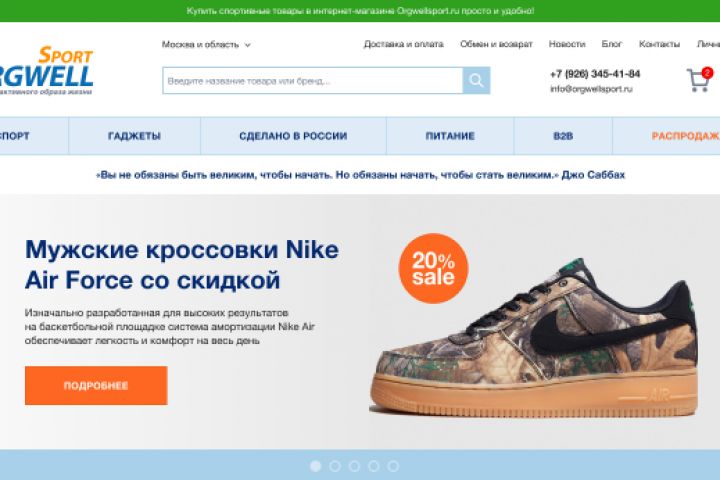This screenshot has height=480, width=720.
Task: Click the Orgwell Sport logo
Action: click(46, 70)
